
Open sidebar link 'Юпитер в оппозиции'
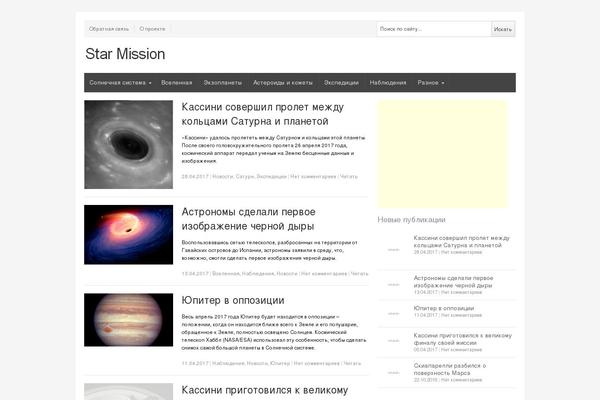click(443, 308)
